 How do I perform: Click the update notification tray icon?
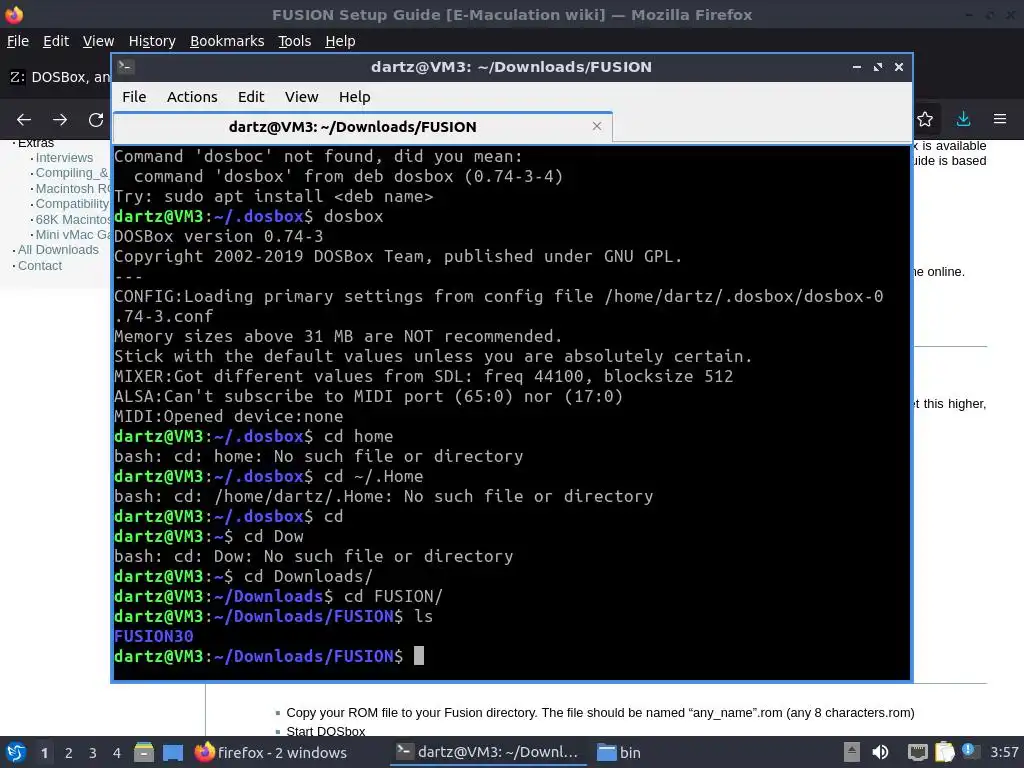tap(969, 751)
